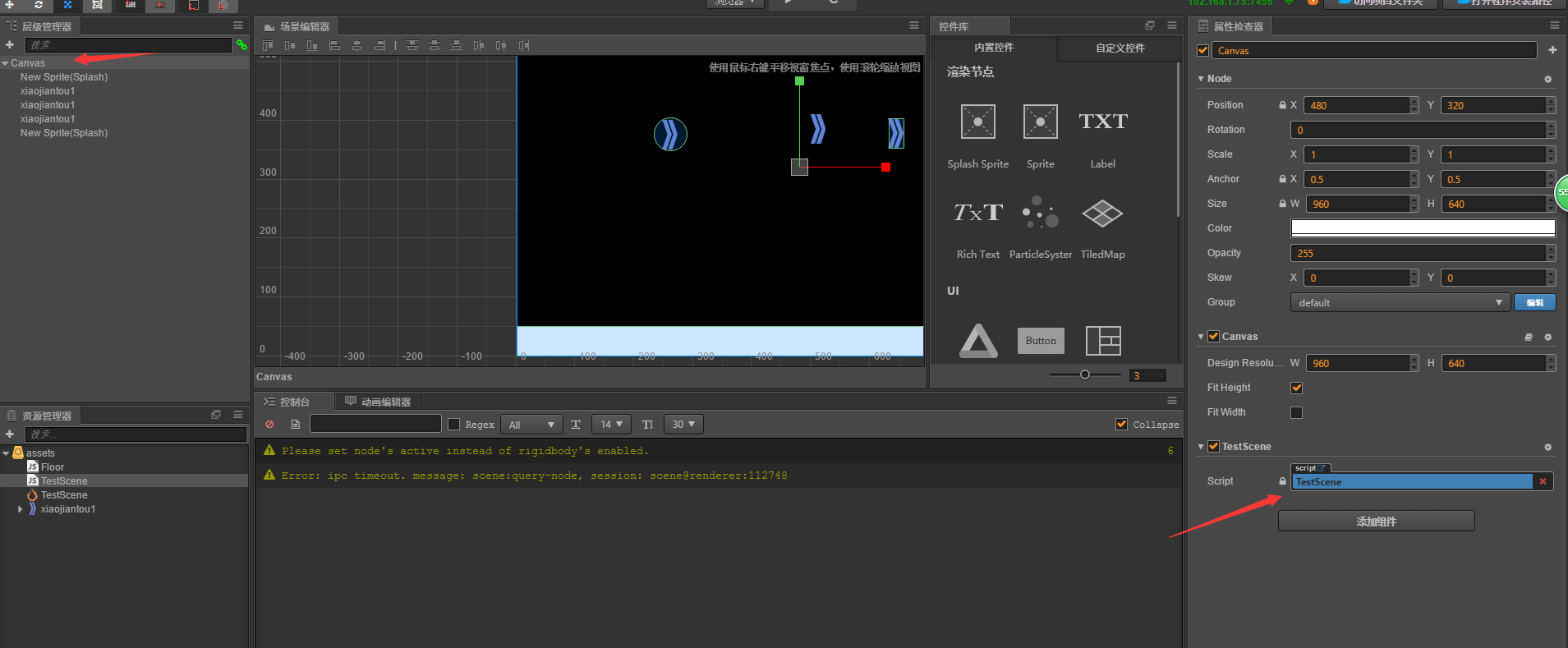
Task: Click the plus icon in hierarchy panel
Action: (10, 45)
